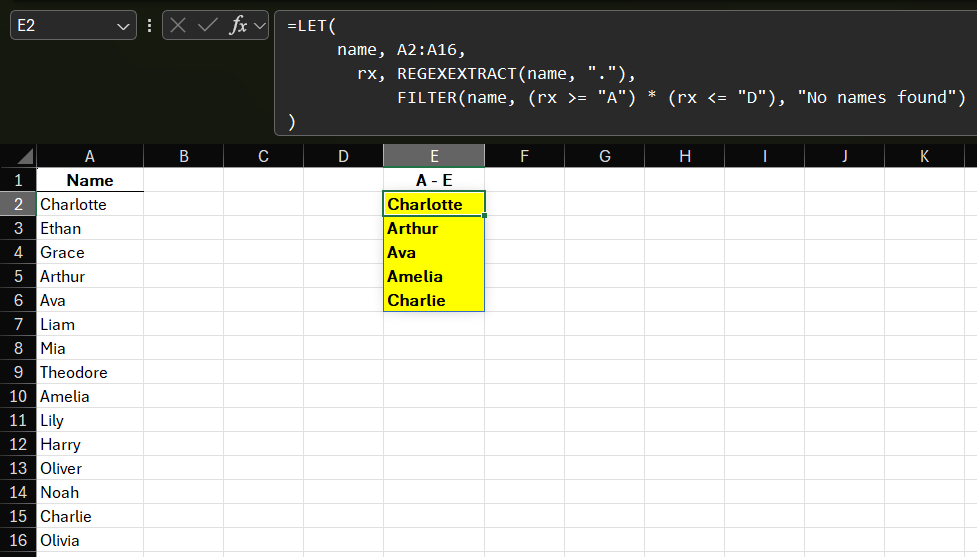Select column D header

343,156
